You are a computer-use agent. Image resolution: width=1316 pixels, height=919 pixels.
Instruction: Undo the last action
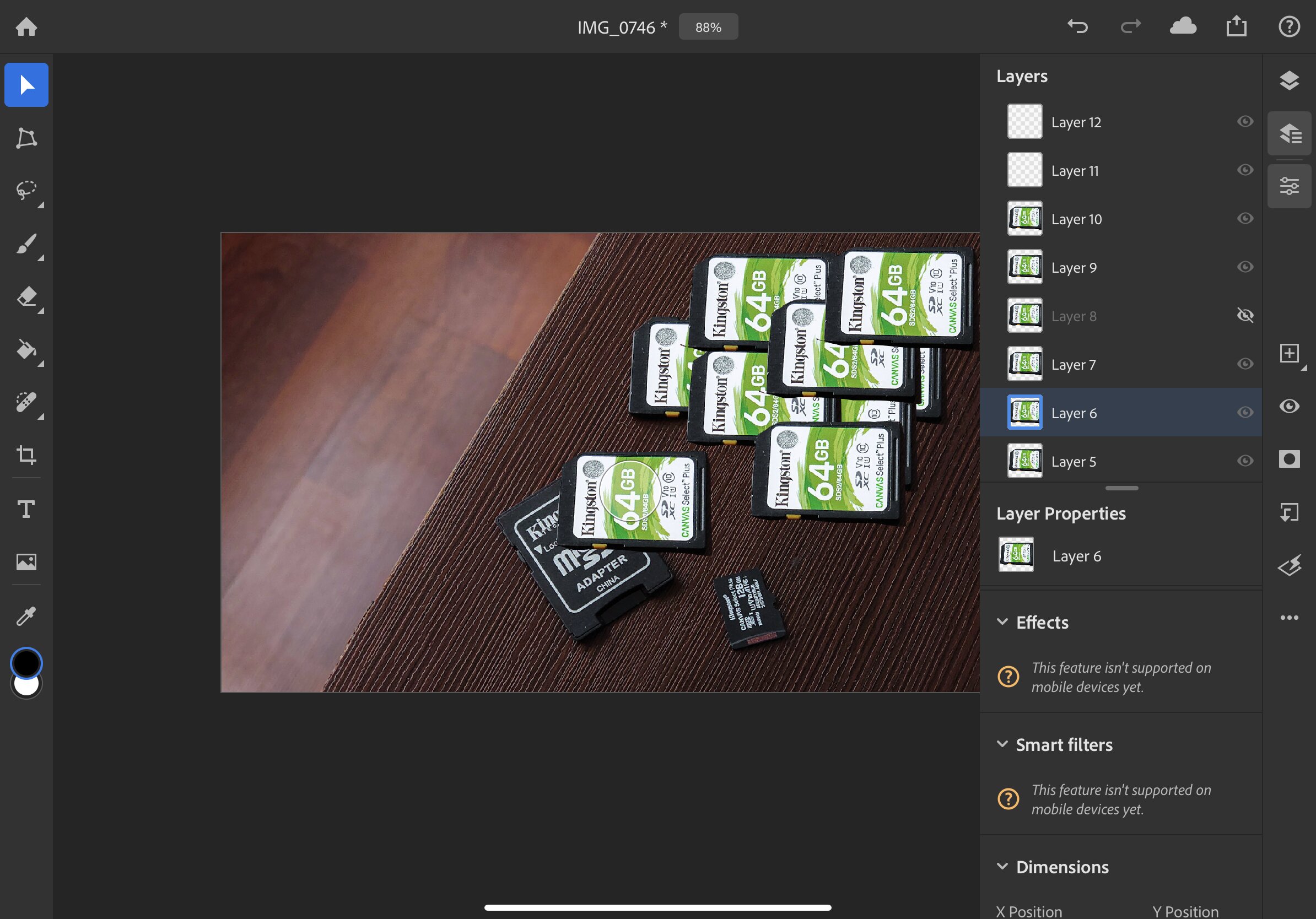[1077, 26]
